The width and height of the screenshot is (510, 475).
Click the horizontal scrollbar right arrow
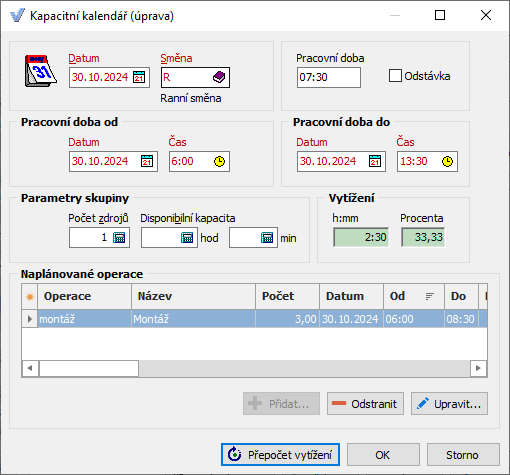[x=479, y=368]
